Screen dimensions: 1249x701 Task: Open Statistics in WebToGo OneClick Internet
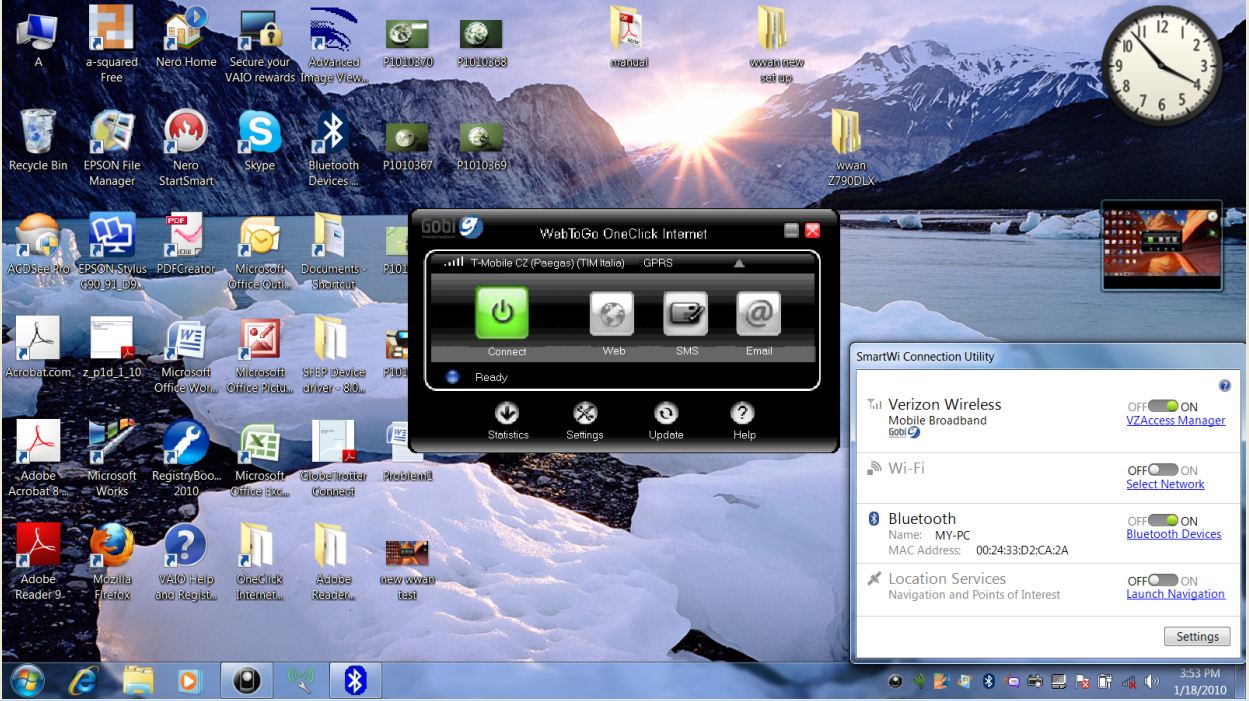point(507,413)
